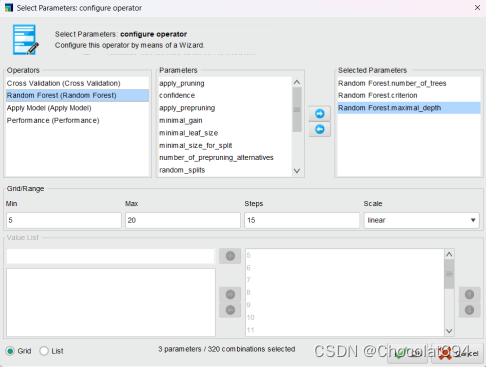This screenshot has height=367, width=486.
Task: Select apply_pruning parameter
Action: click(x=225, y=83)
